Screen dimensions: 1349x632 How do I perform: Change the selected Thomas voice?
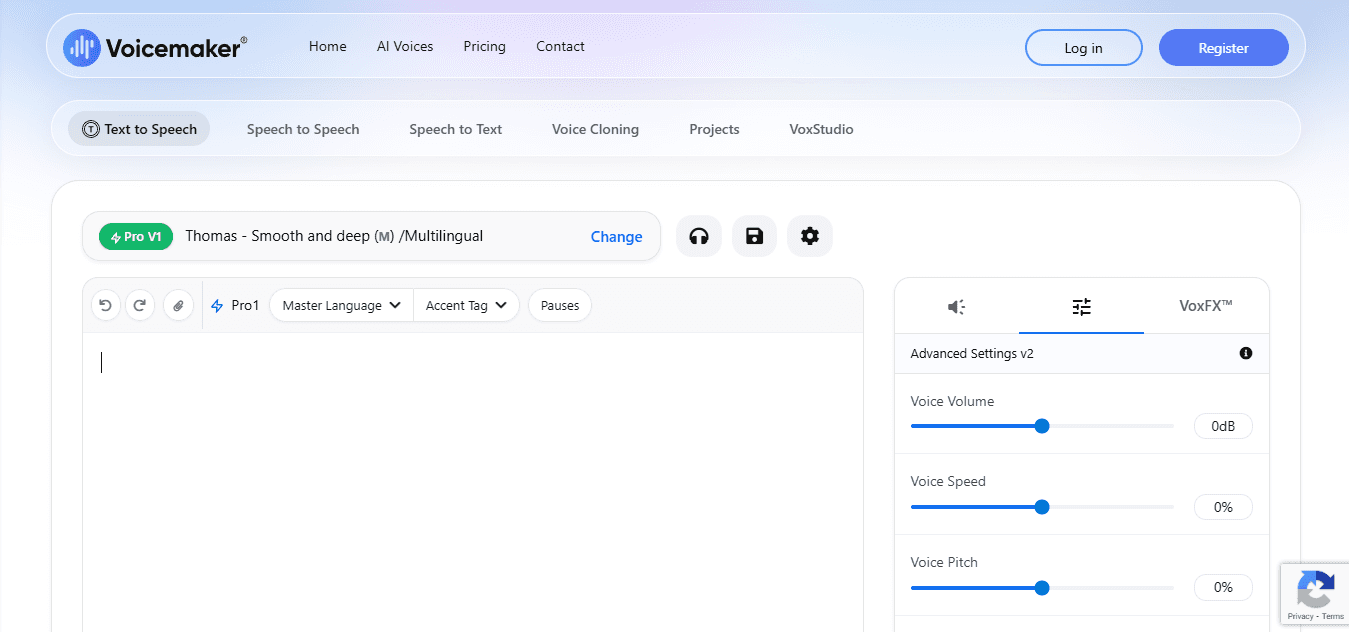pyautogui.click(x=616, y=237)
